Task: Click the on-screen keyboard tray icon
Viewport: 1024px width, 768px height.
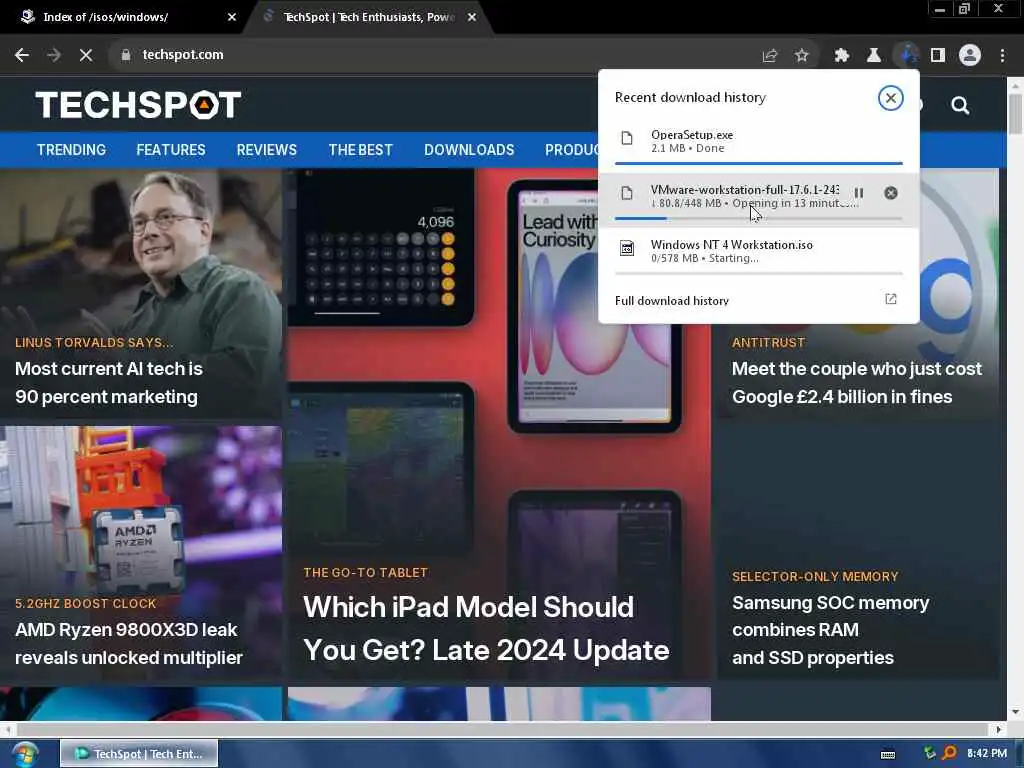Action: [x=888, y=754]
